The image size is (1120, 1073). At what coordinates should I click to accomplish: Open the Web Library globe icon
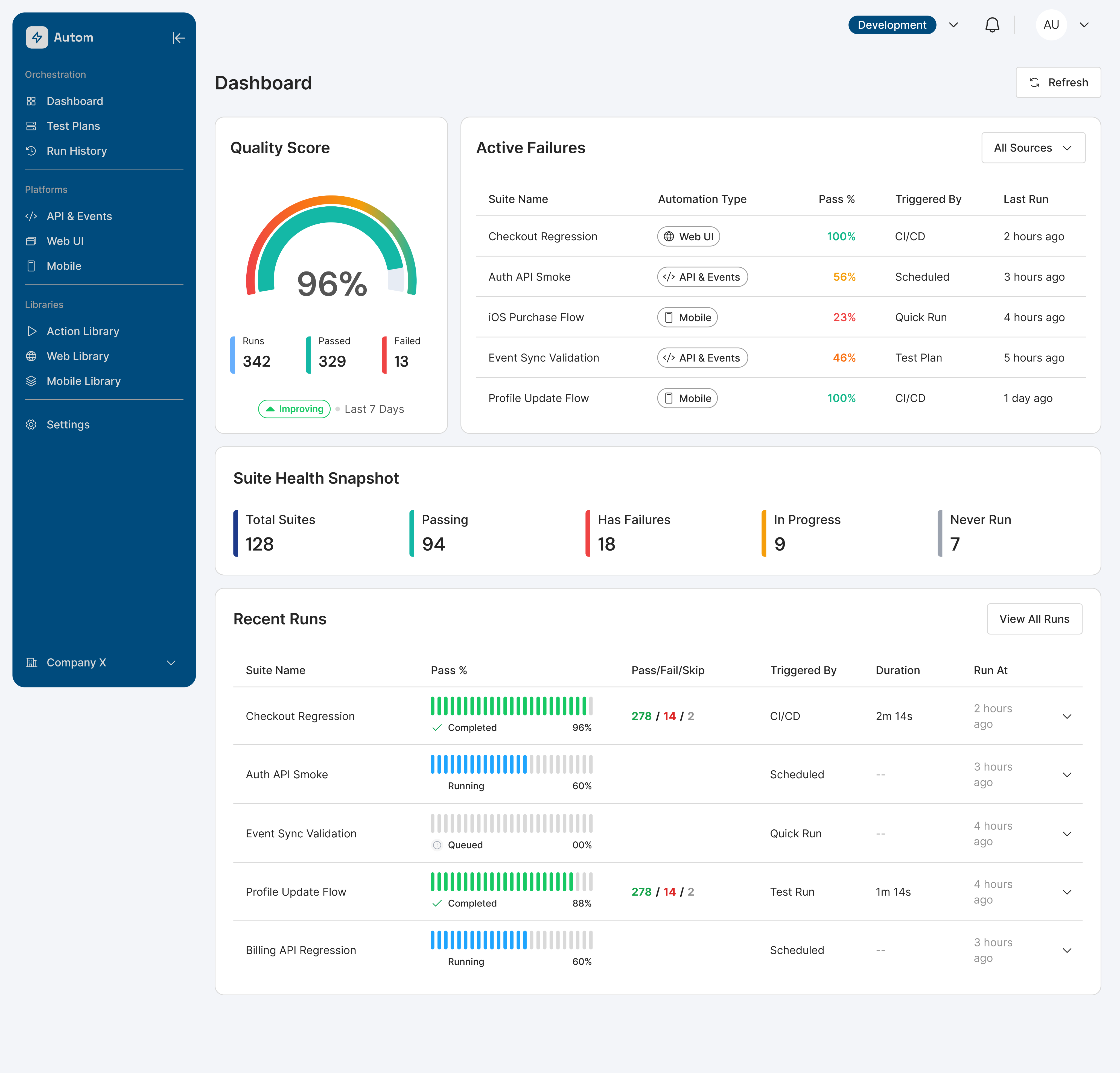coord(31,356)
